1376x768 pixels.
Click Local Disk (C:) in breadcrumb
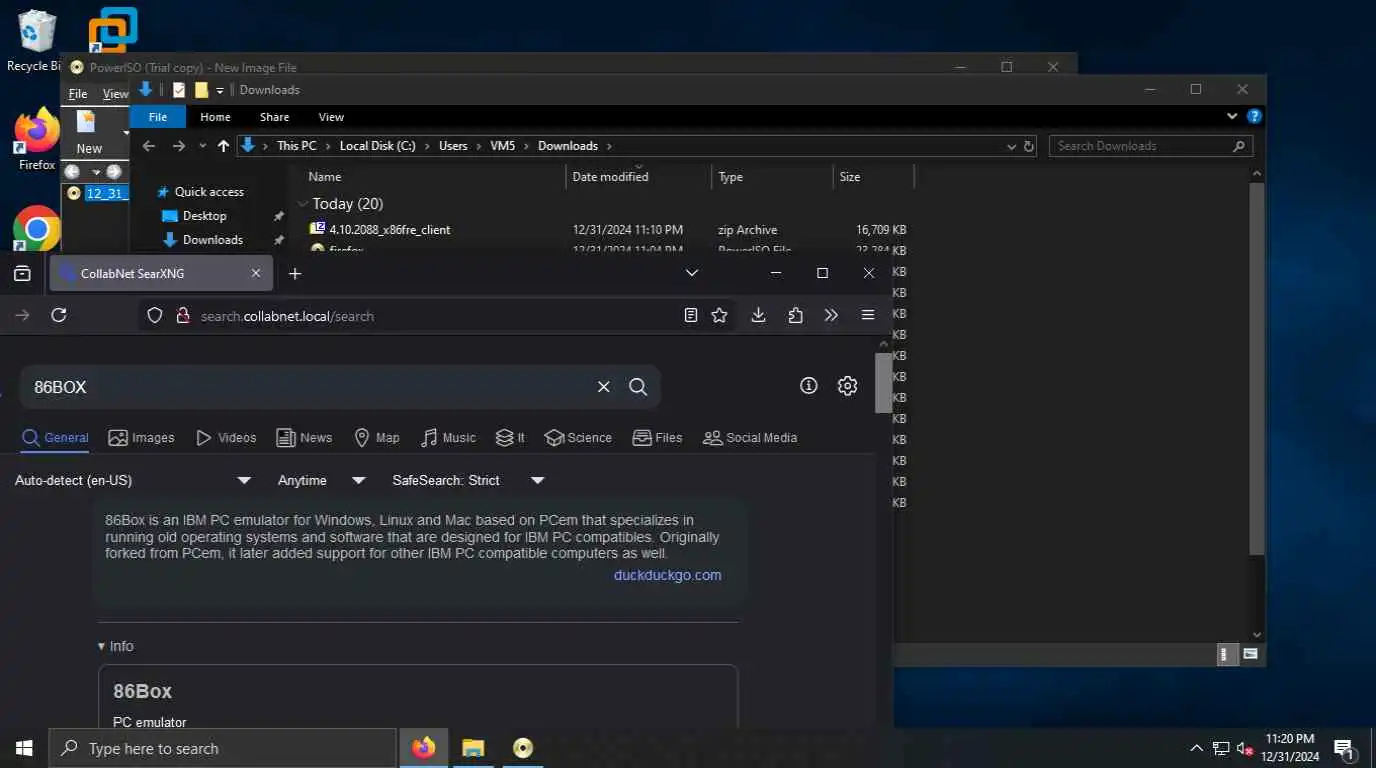377,146
